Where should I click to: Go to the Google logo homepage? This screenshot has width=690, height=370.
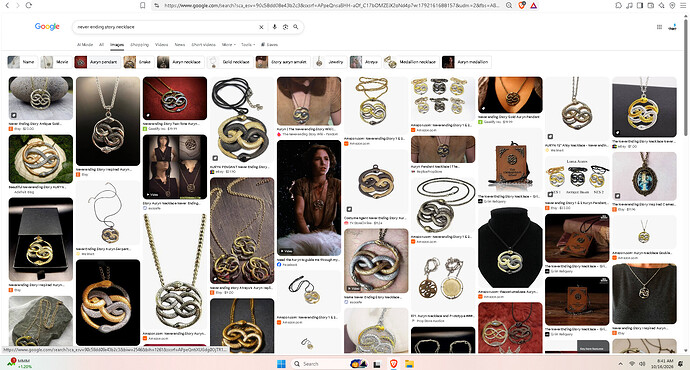pyautogui.click(x=47, y=26)
